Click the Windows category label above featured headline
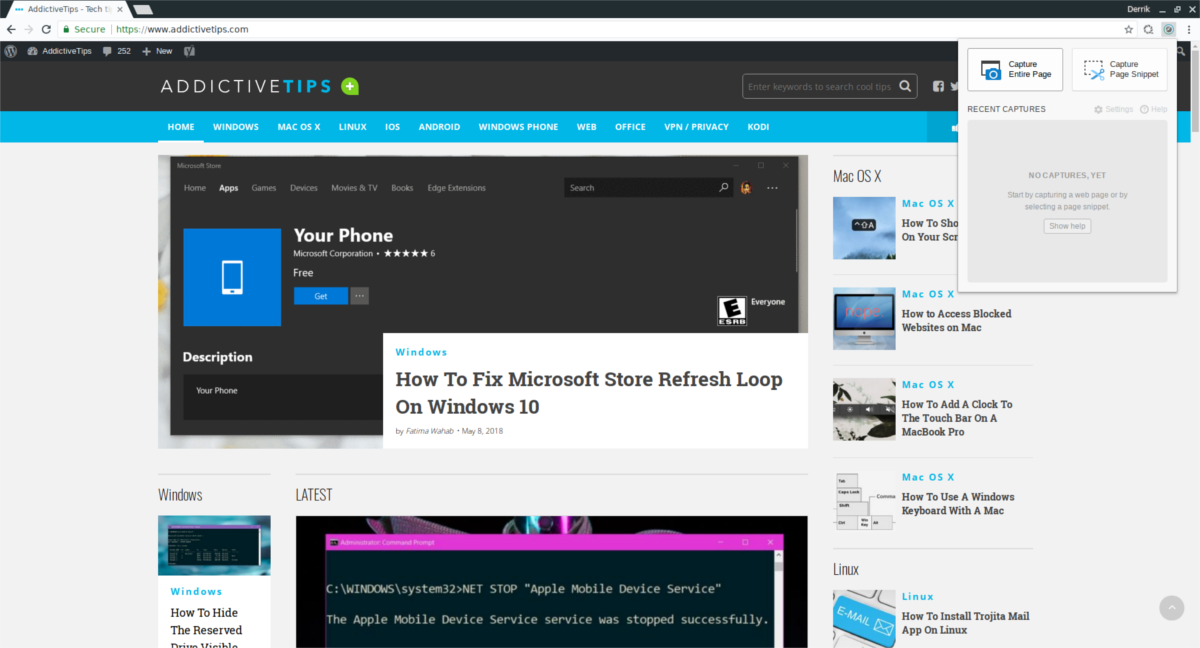Image resolution: width=1200 pixels, height=648 pixels. pyautogui.click(x=421, y=352)
